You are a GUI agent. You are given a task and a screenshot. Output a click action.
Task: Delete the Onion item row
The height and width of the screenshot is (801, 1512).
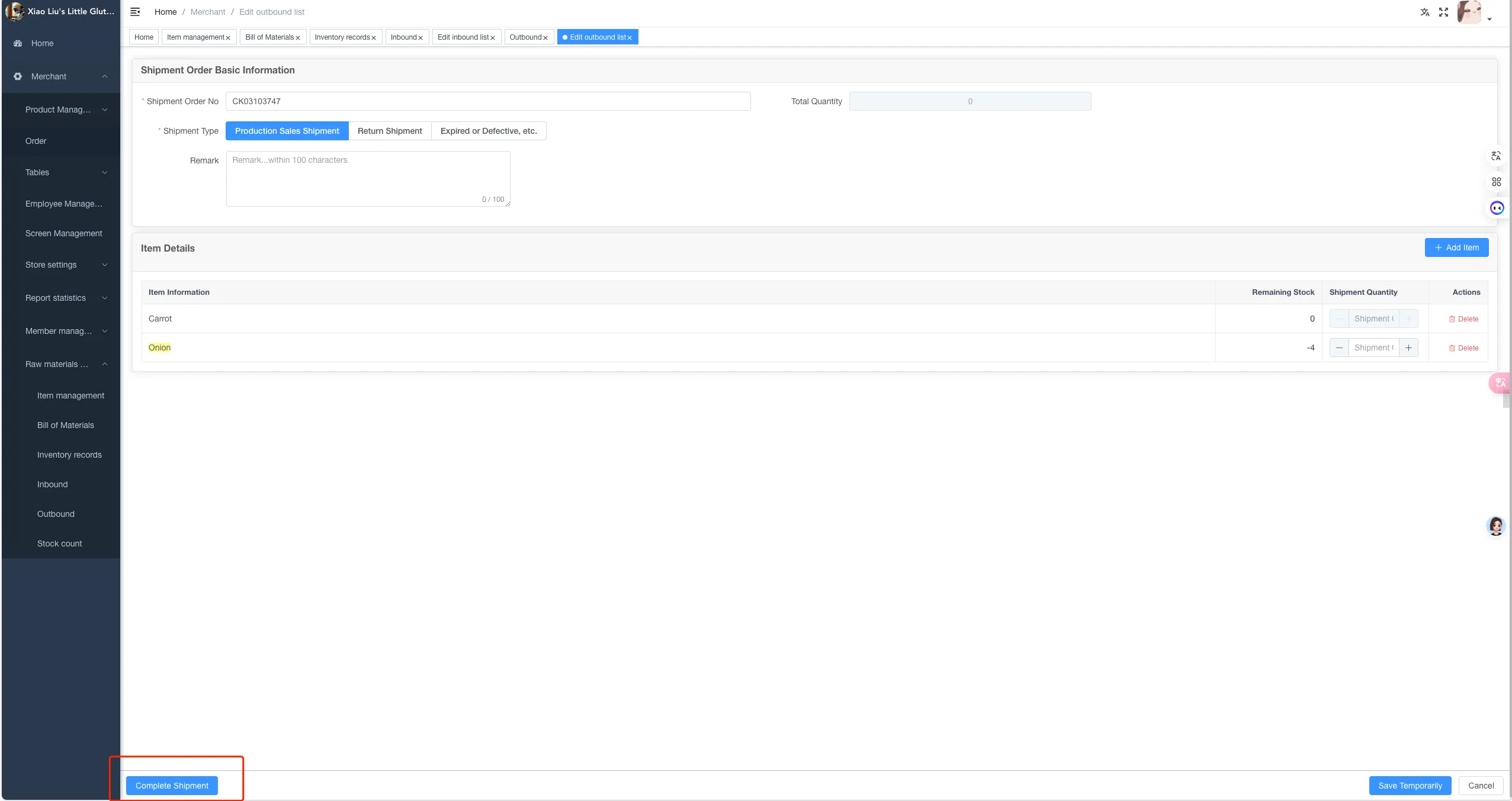point(1463,348)
